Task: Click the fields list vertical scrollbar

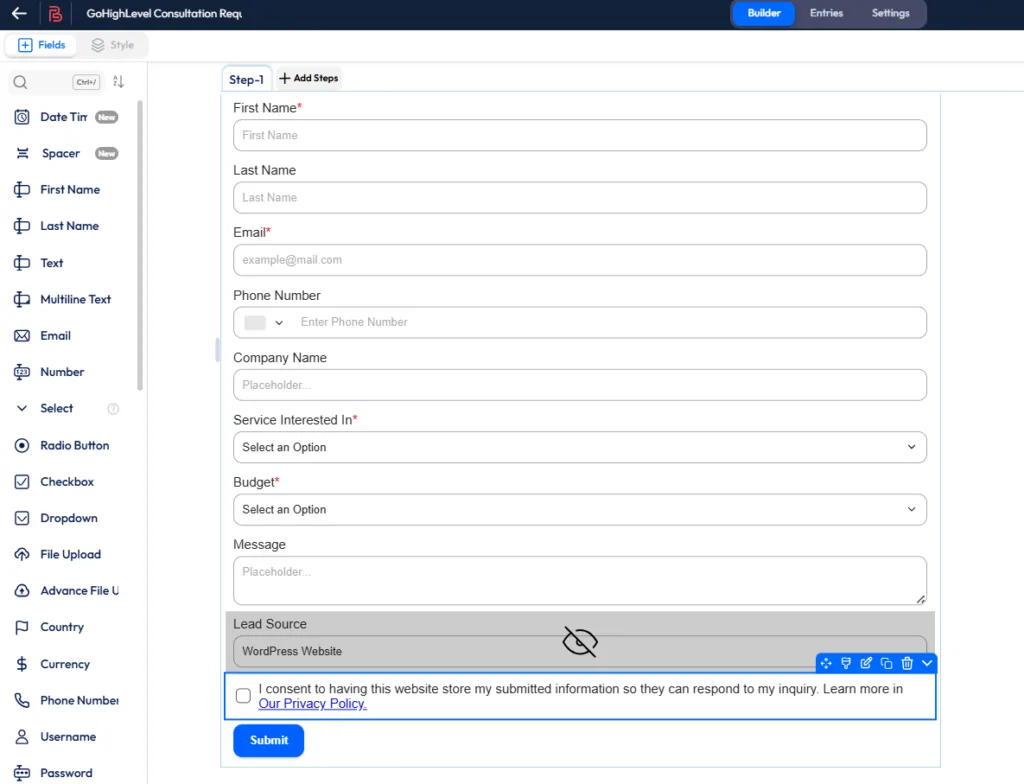Action: (x=140, y=246)
